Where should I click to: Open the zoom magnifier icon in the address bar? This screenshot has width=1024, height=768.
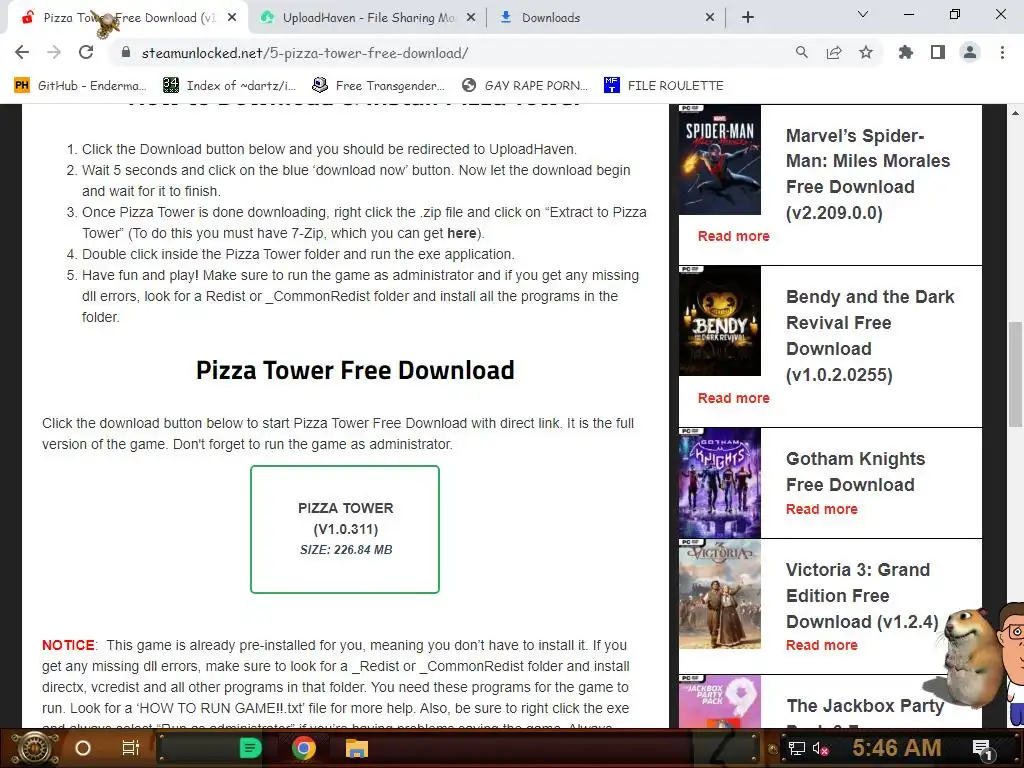[x=801, y=53]
